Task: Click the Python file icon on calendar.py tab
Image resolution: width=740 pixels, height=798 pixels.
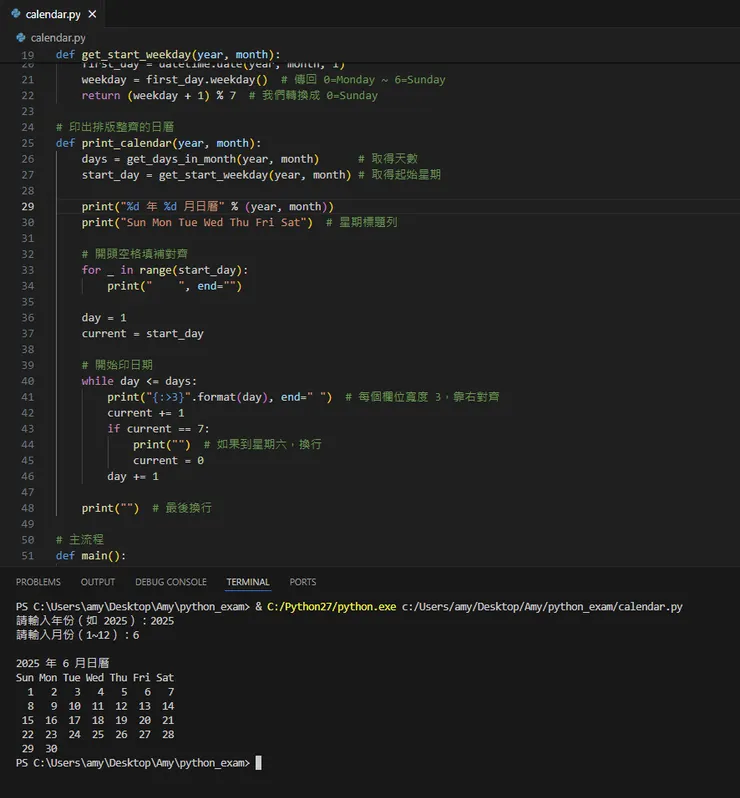Action: tap(15, 14)
